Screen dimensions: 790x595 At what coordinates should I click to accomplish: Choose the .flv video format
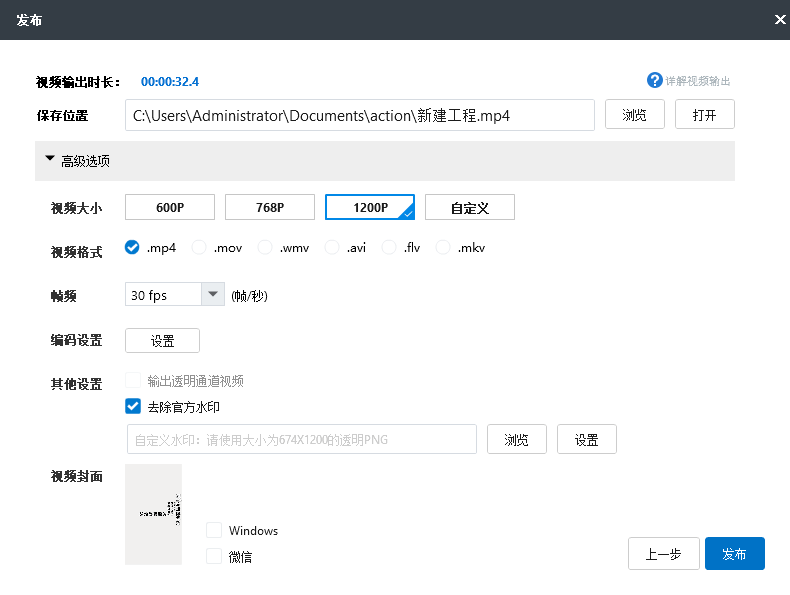coord(389,247)
